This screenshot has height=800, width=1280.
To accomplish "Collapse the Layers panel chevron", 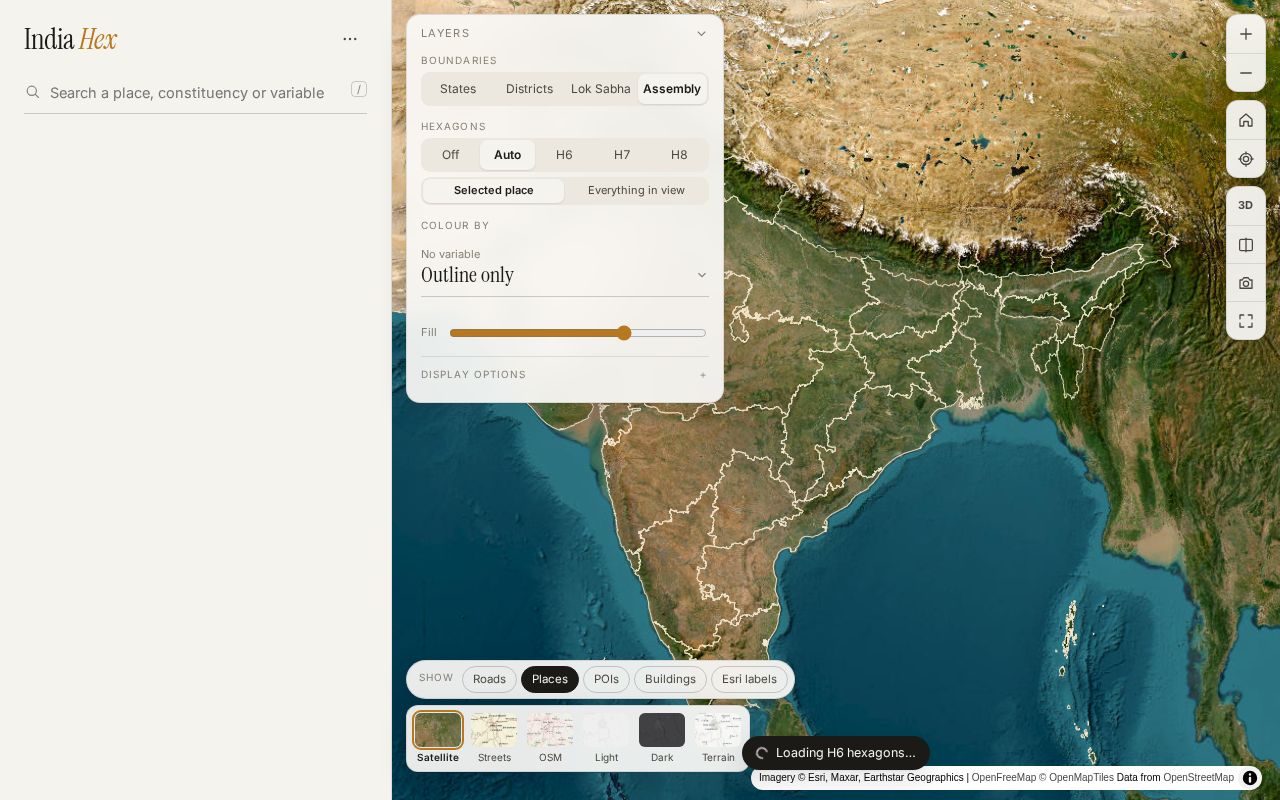I will pyautogui.click(x=701, y=33).
